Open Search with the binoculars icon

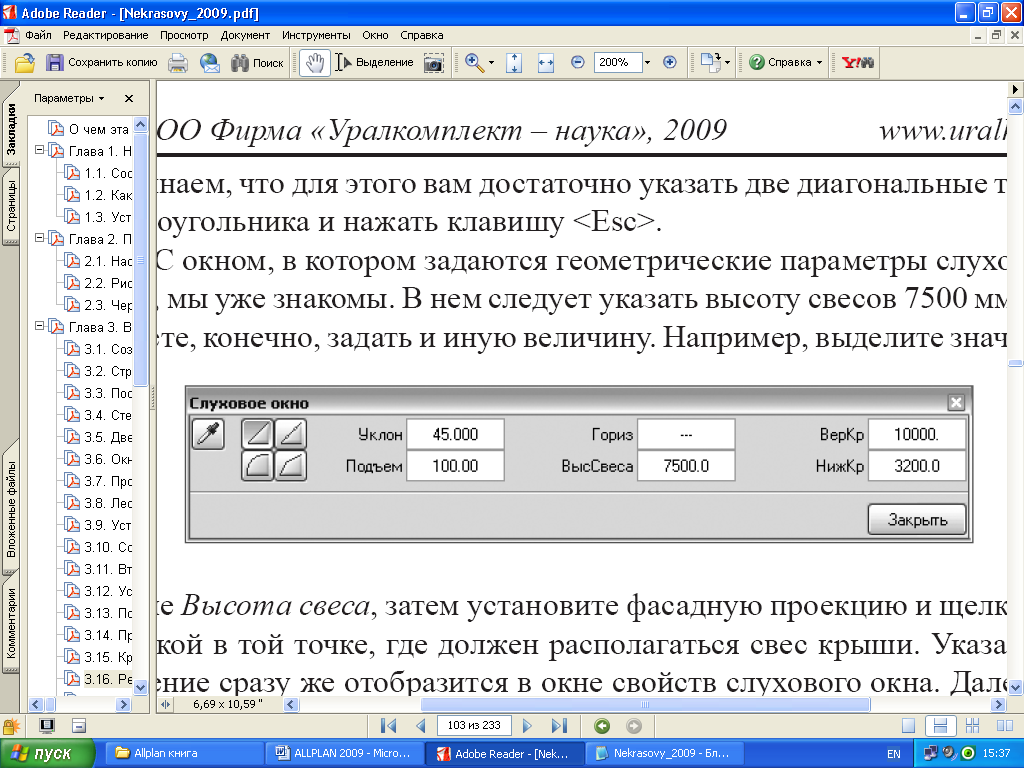[x=257, y=63]
